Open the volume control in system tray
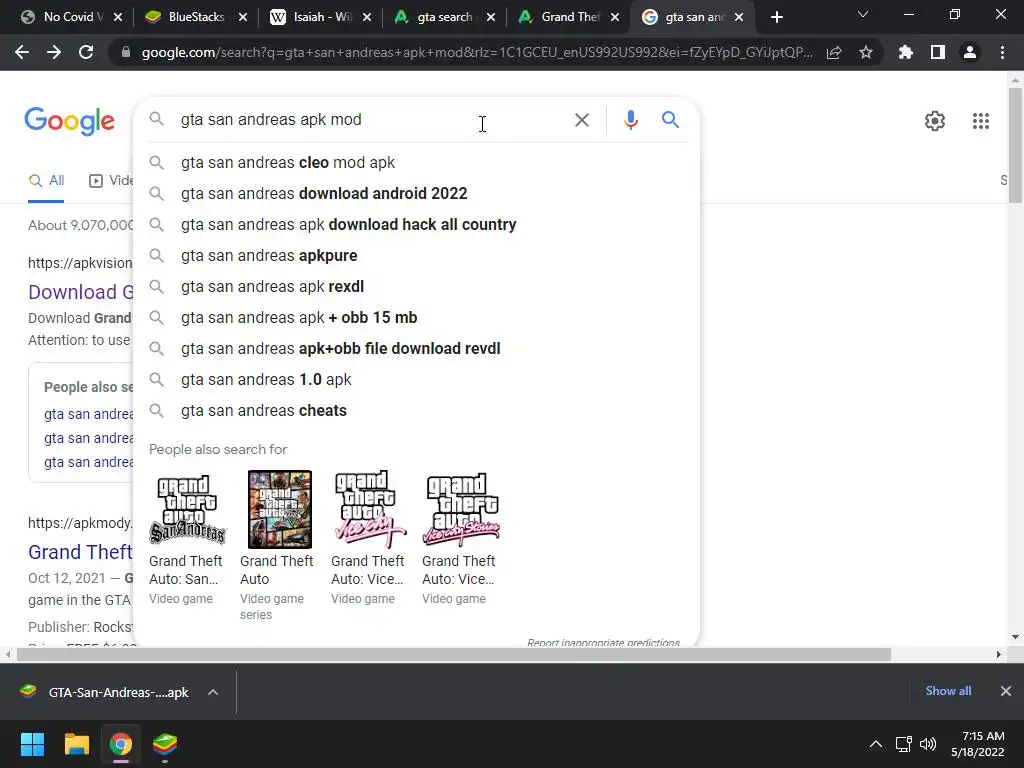The width and height of the screenshot is (1024, 768). 927,744
